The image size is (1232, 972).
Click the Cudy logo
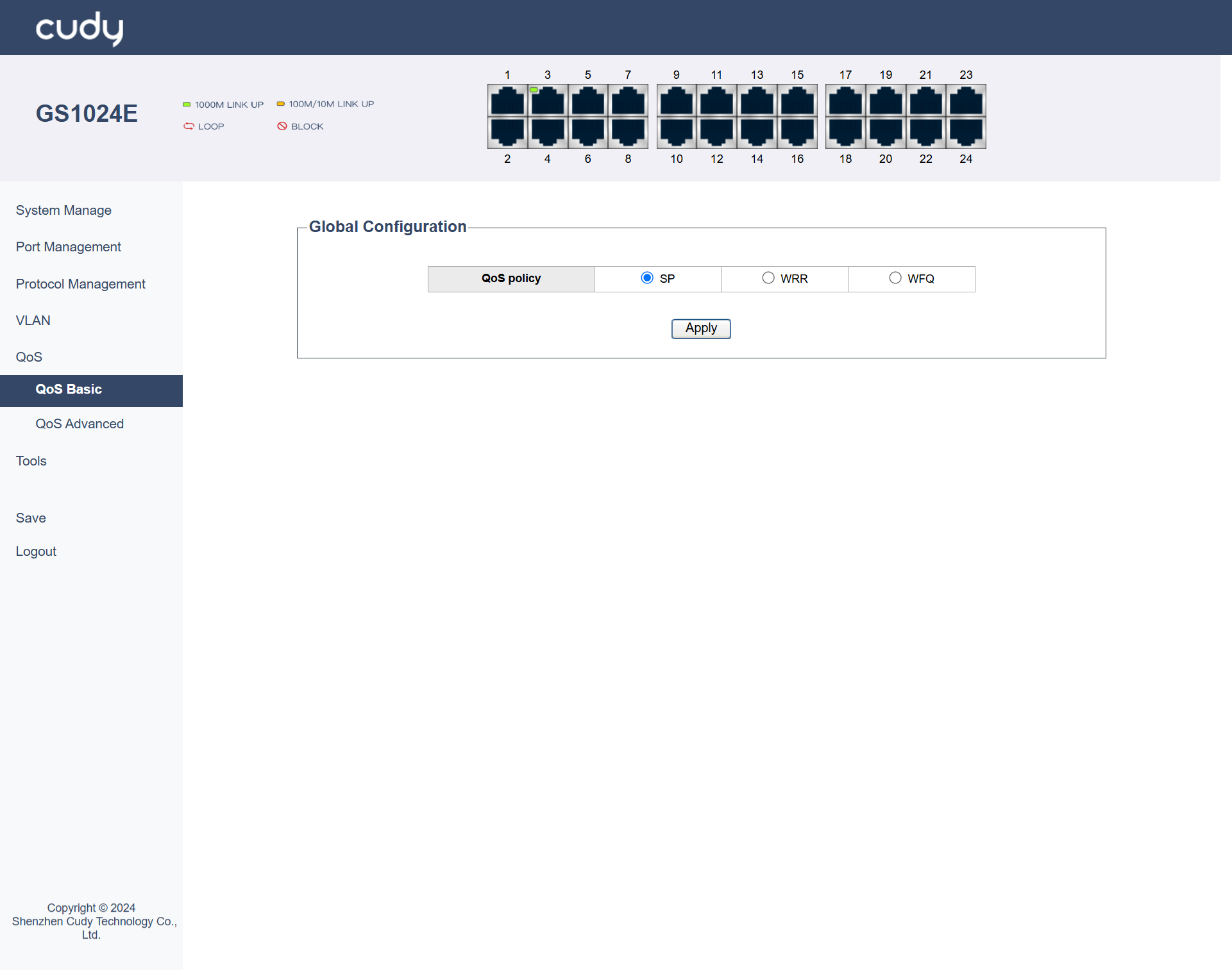pos(80,29)
